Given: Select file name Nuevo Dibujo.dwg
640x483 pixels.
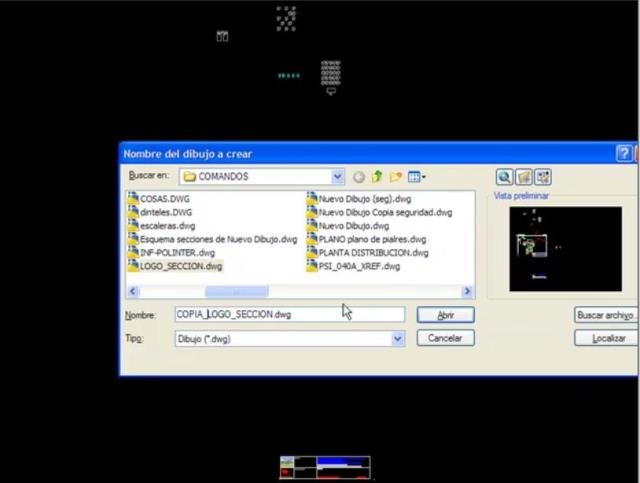Looking at the screenshot, I should click(x=353, y=226).
